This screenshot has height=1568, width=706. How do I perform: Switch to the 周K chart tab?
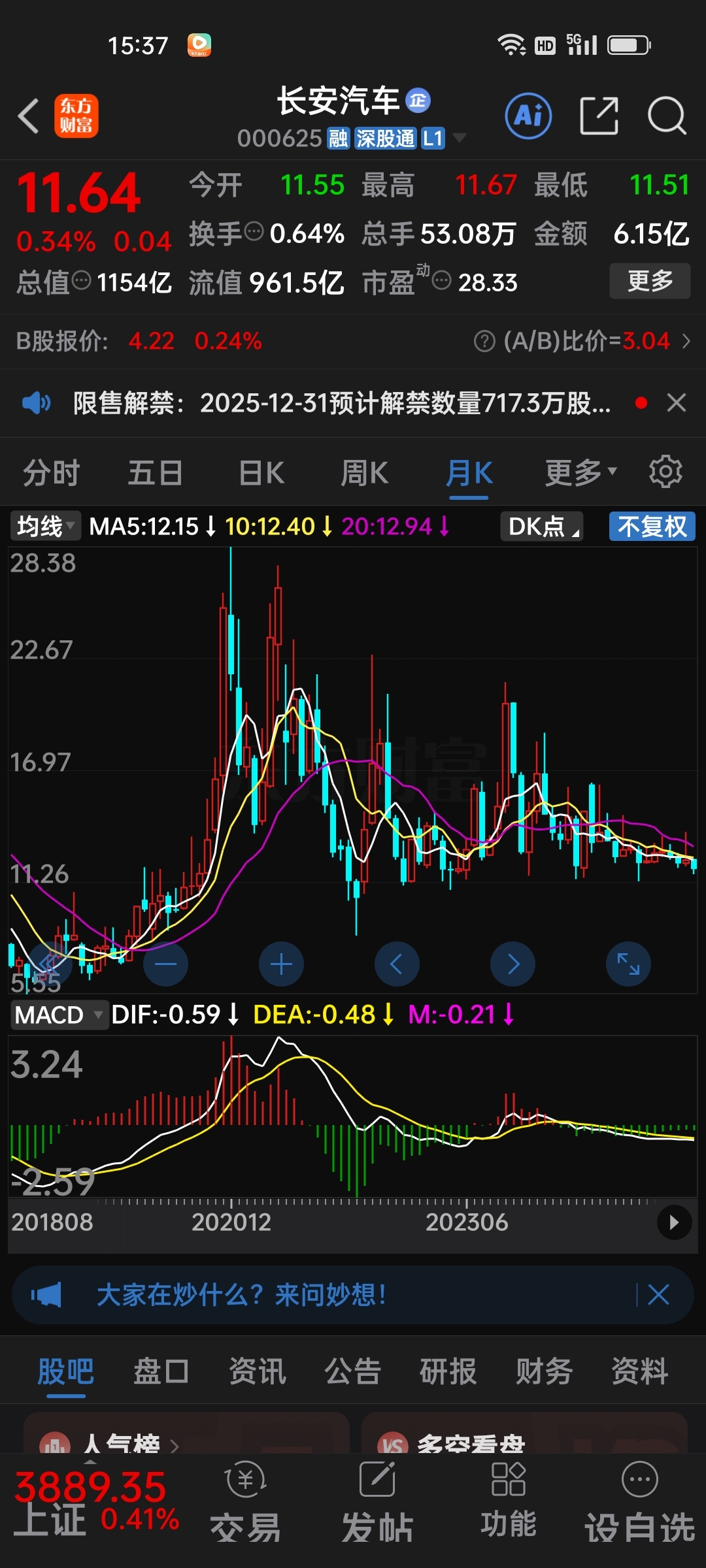pos(364,473)
